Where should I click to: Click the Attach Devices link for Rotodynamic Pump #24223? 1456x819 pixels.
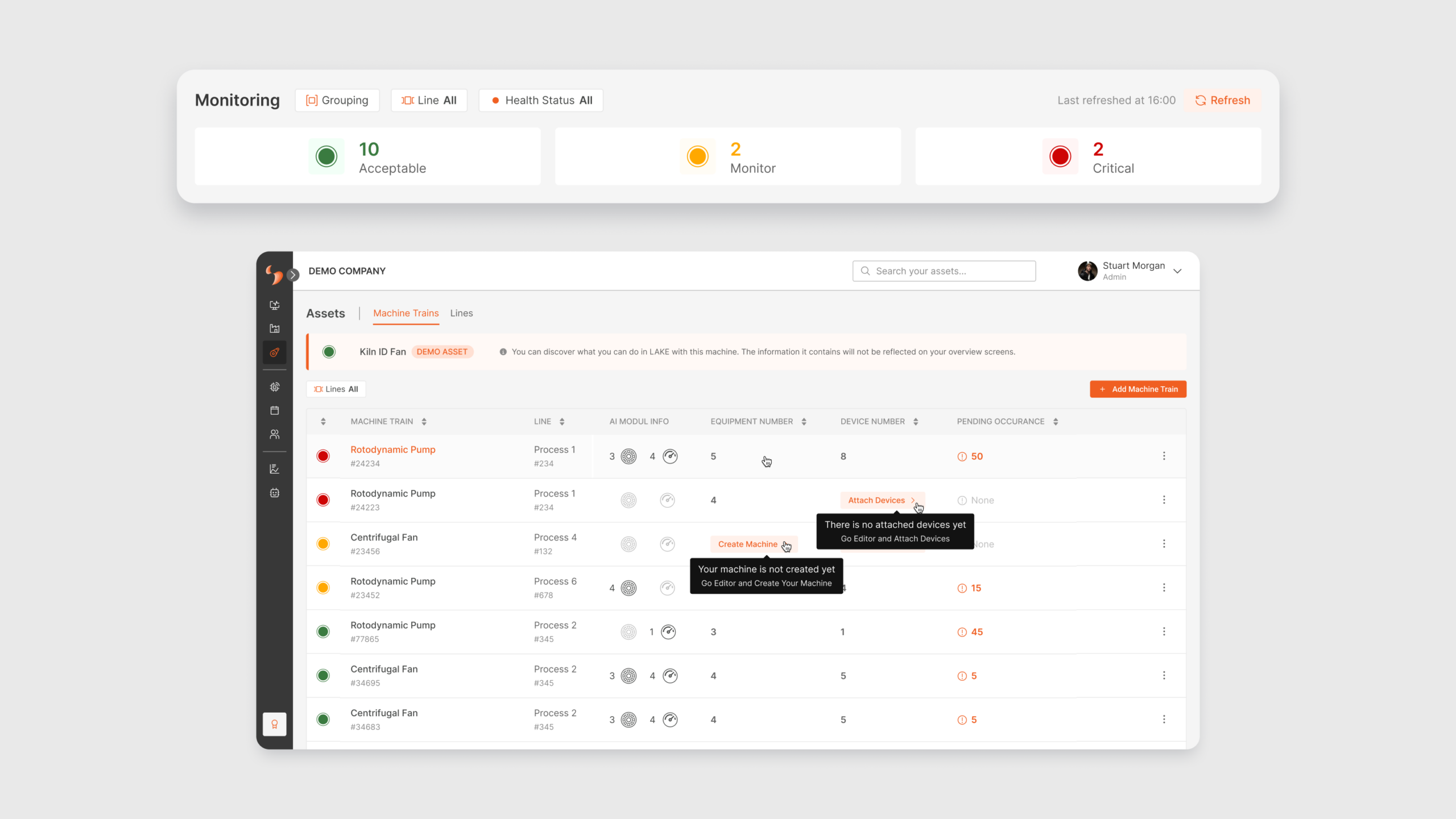click(876, 499)
